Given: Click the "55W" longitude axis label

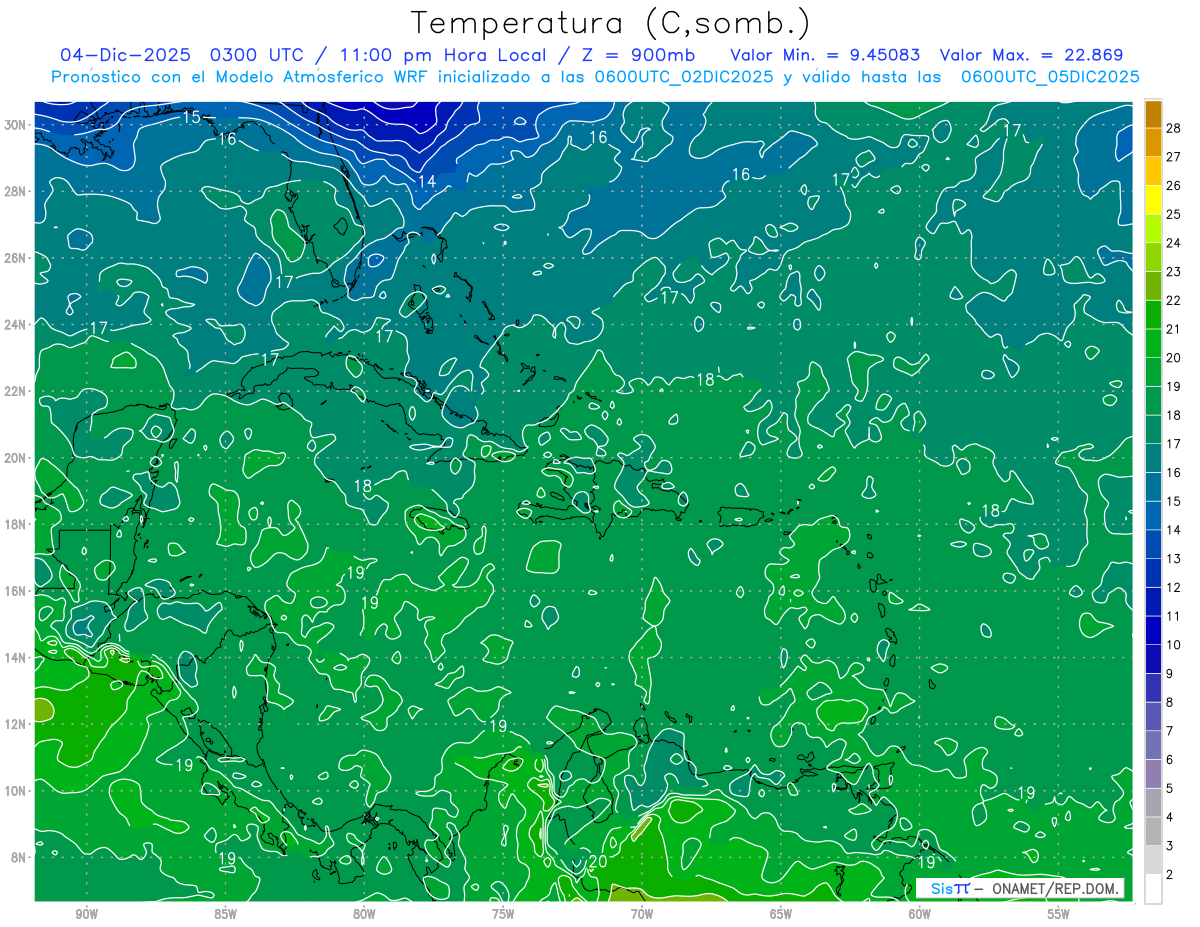Looking at the screenshot, I should coord(1059,914).
